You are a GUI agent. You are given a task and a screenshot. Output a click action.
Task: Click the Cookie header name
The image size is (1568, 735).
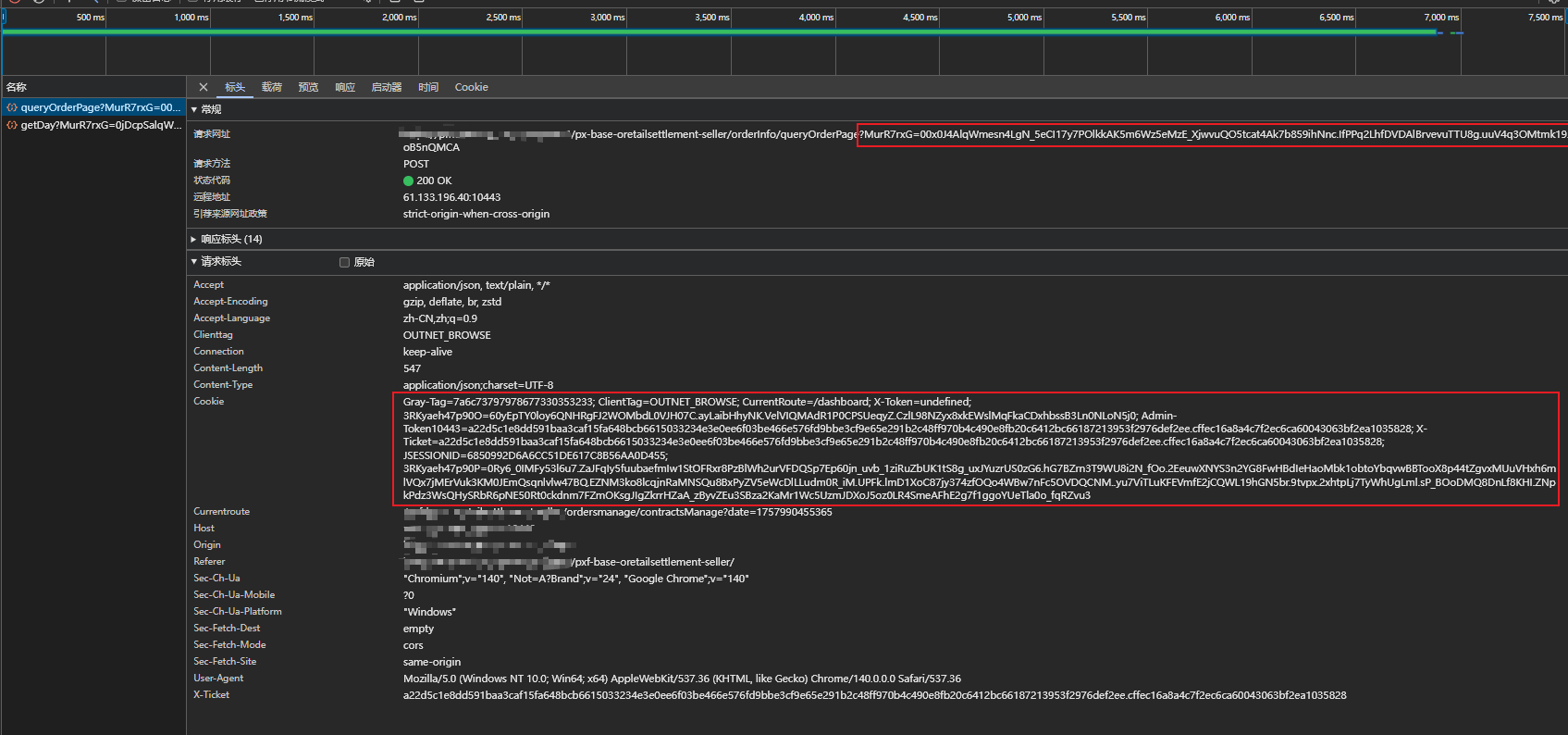tap(208, 402)
